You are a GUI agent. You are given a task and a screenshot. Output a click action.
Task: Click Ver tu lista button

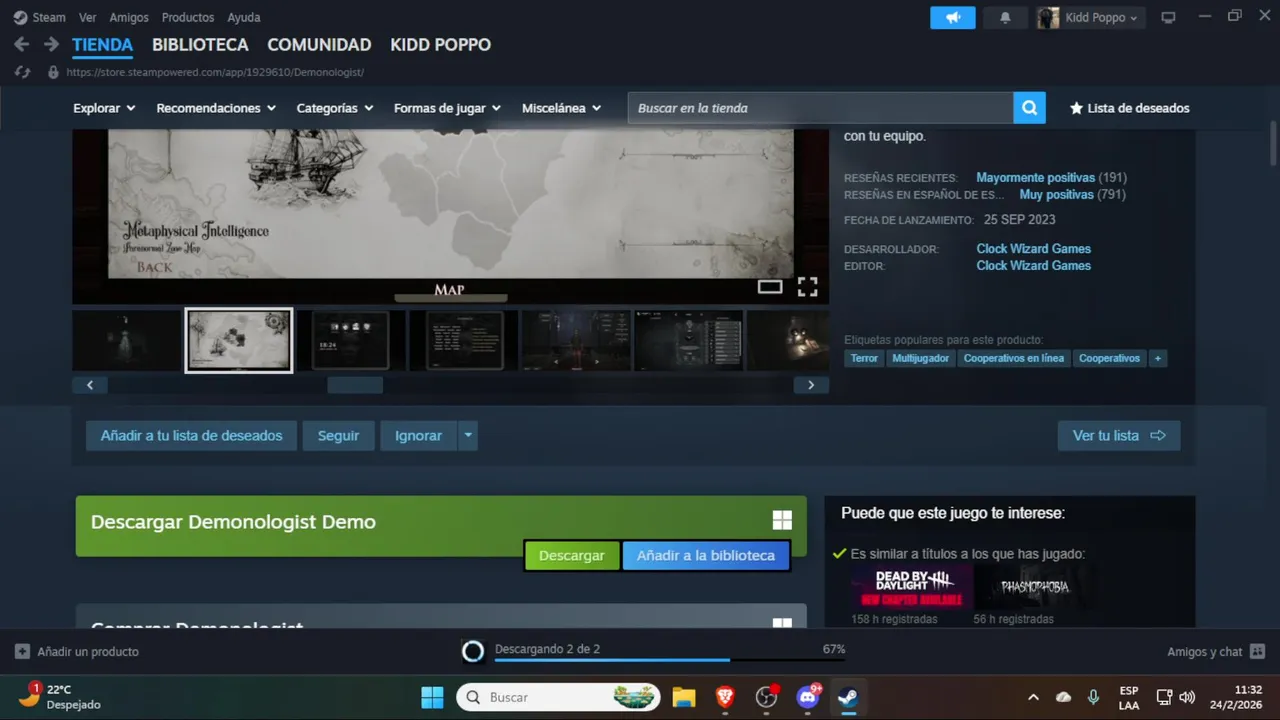pyautogui.click(x=1119, y=436)
